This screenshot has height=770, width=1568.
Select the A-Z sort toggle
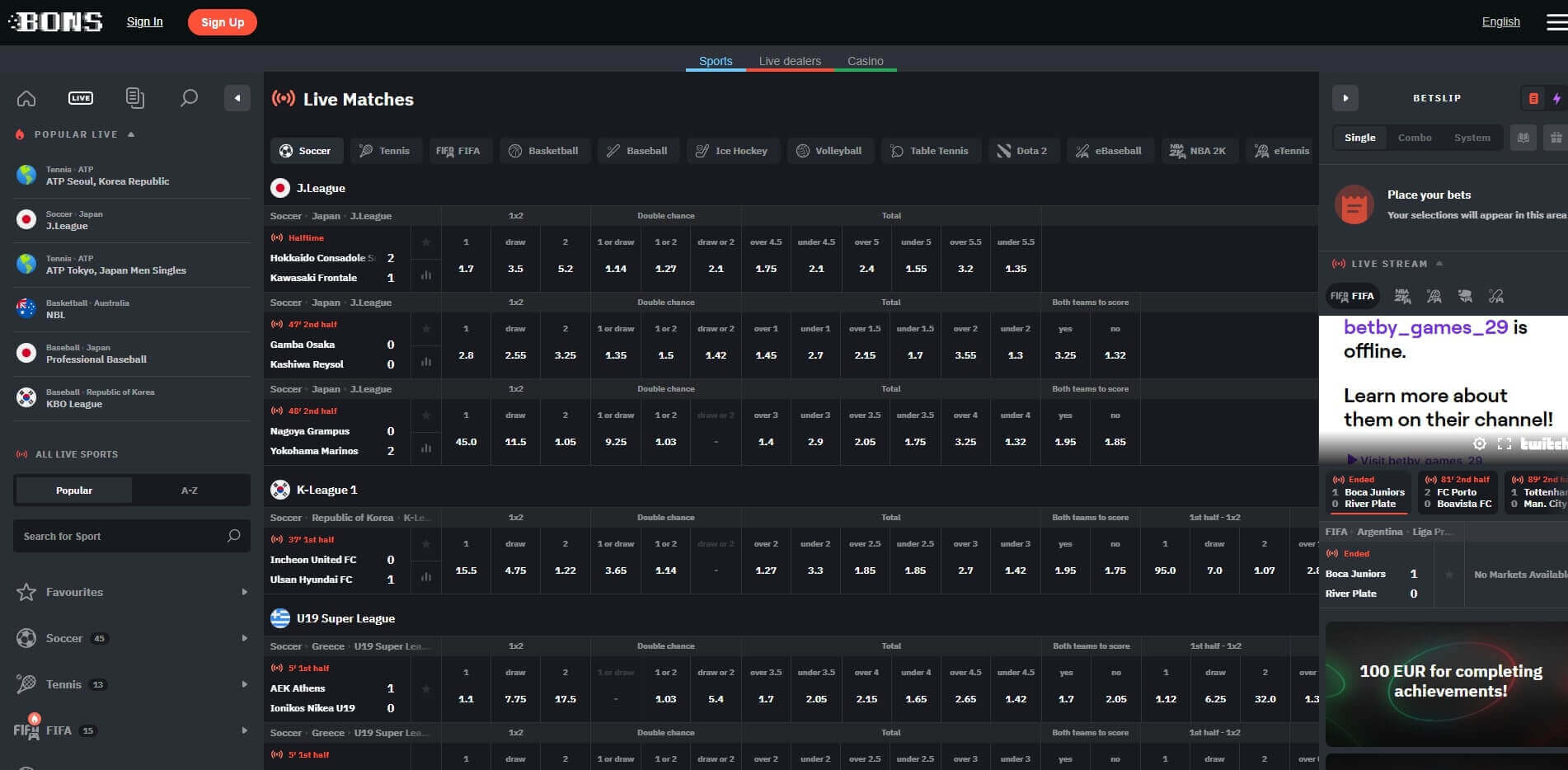click(190, 490)
